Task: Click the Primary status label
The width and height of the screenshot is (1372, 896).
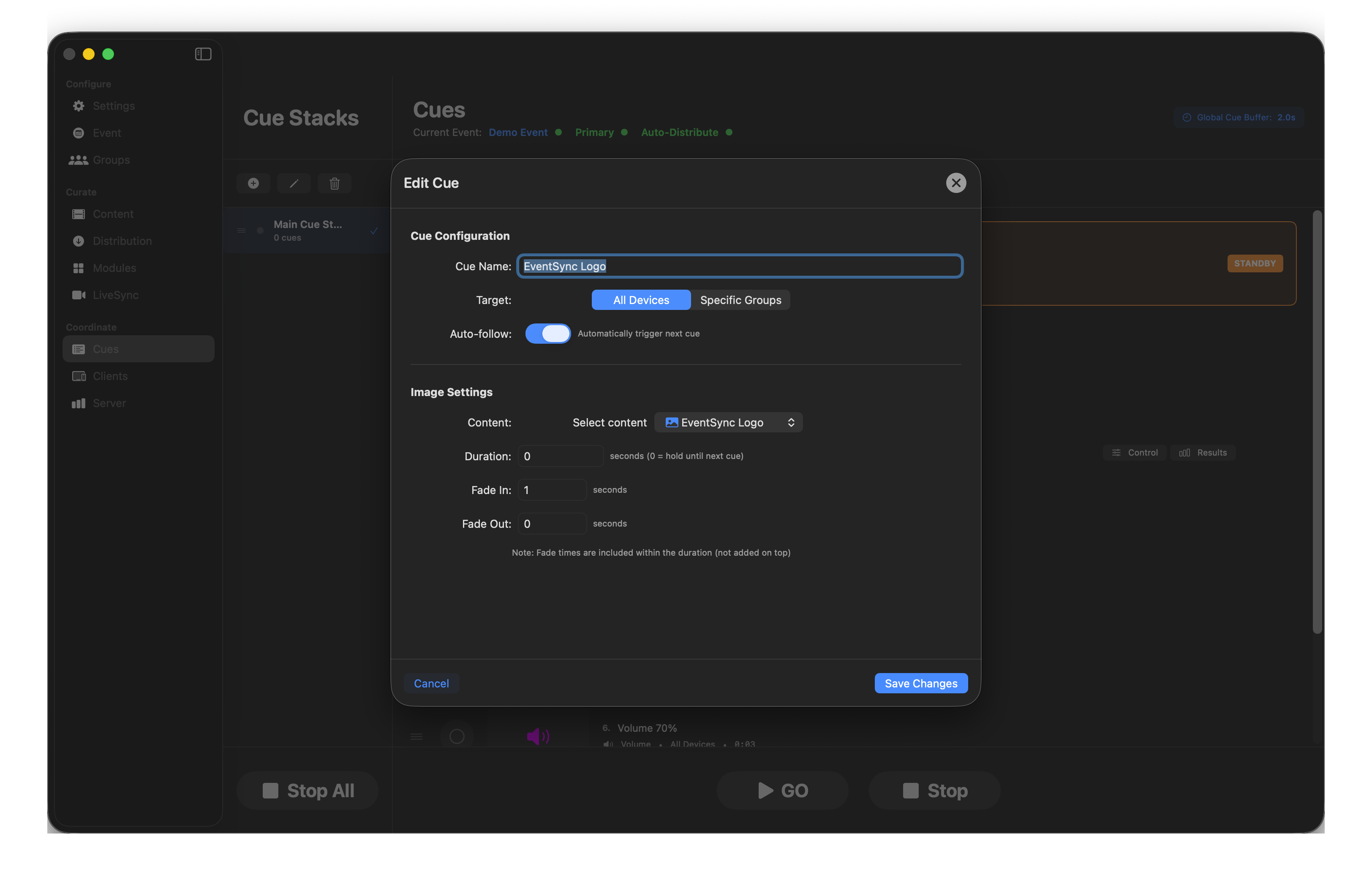Action: [x=594, y=133]
